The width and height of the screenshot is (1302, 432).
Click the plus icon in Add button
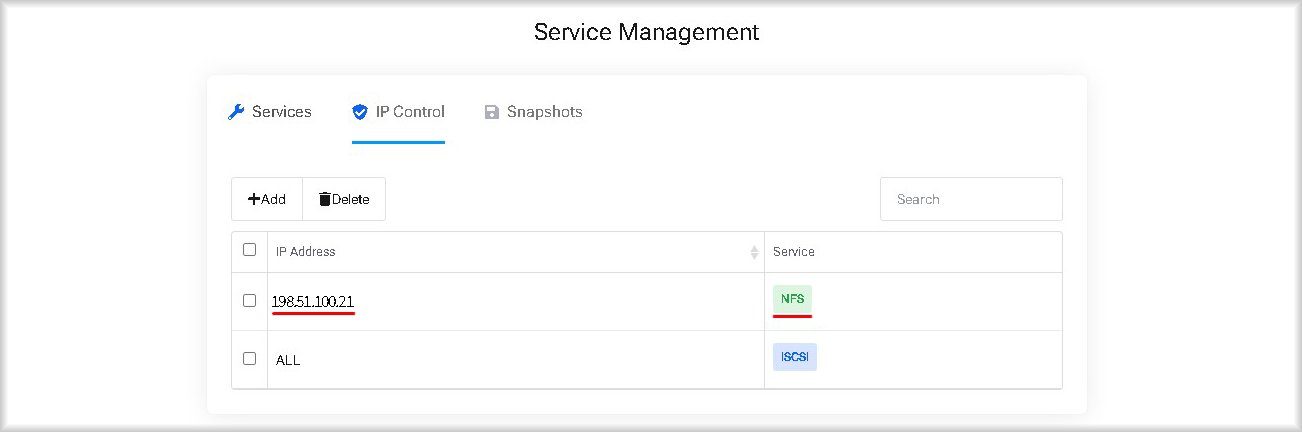pos(254,199)
